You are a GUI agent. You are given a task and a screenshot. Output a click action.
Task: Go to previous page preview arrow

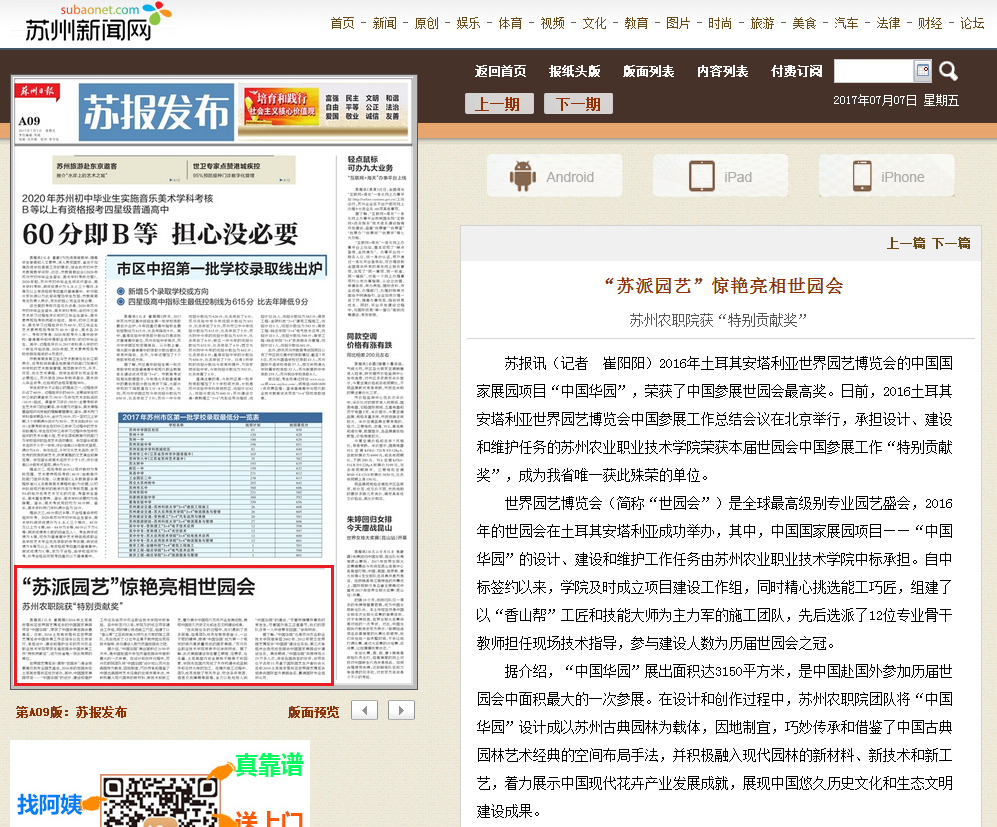pyautogui.click(x=364, y=710)
